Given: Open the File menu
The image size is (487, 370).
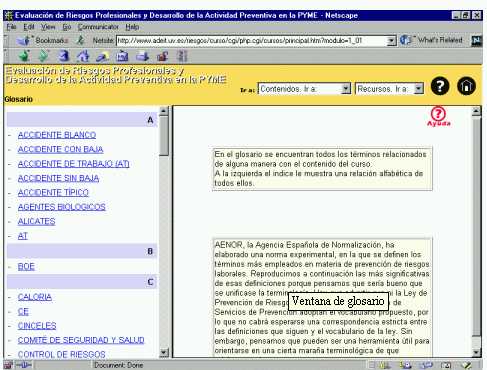Looking at the screenshot, I should 11,27.
